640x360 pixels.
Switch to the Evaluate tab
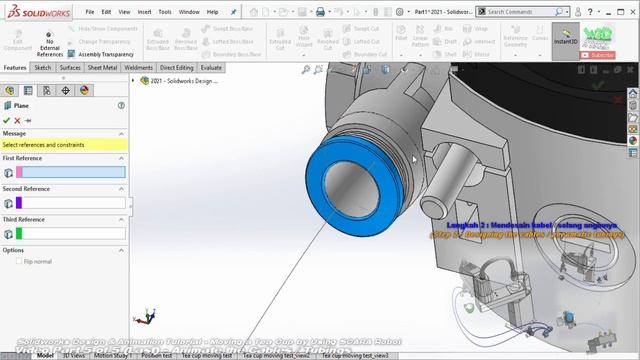[x=211, y=68]
